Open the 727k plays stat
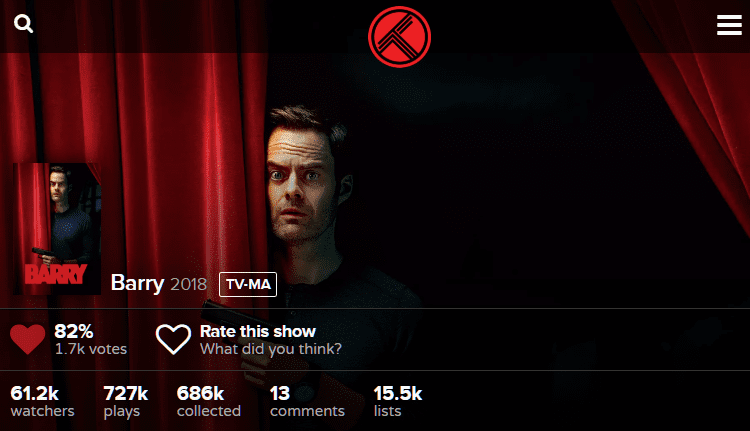The image size is (750, 431). tap(126, 402)
